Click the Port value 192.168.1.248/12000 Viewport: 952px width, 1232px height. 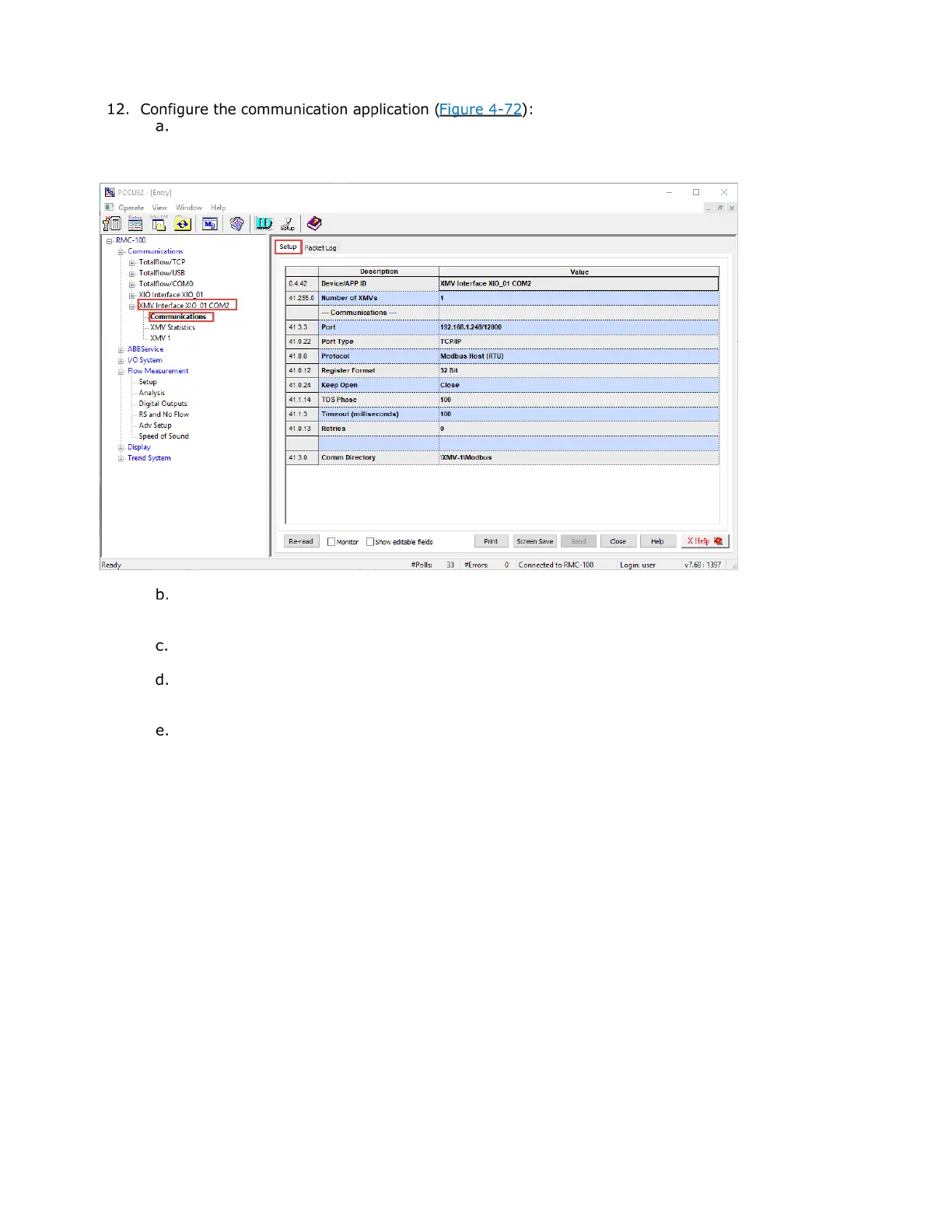tap(579, 327)
